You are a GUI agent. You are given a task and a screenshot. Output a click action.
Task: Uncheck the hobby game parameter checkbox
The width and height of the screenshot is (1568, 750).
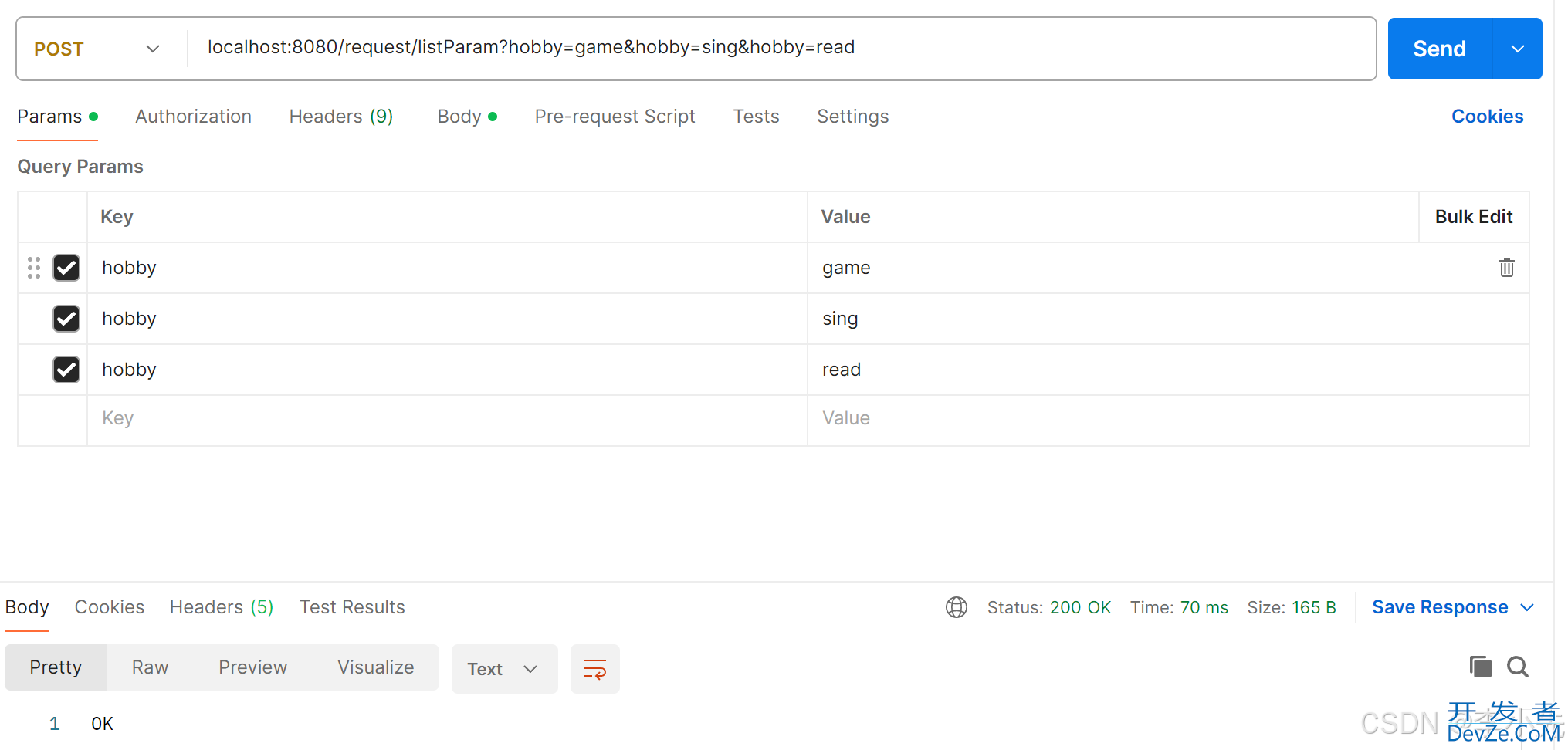66,268
